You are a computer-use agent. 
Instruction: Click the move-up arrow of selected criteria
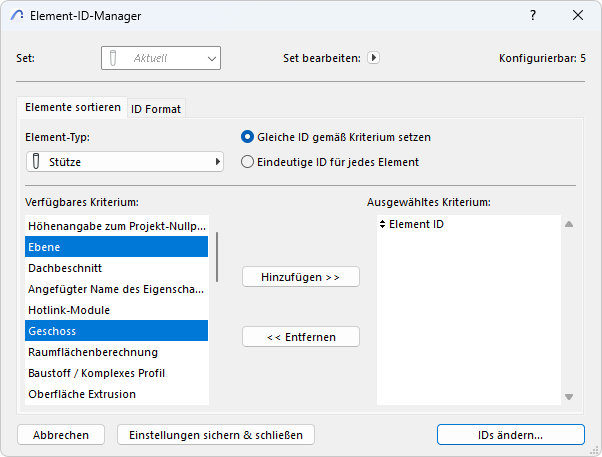(569, 225)
